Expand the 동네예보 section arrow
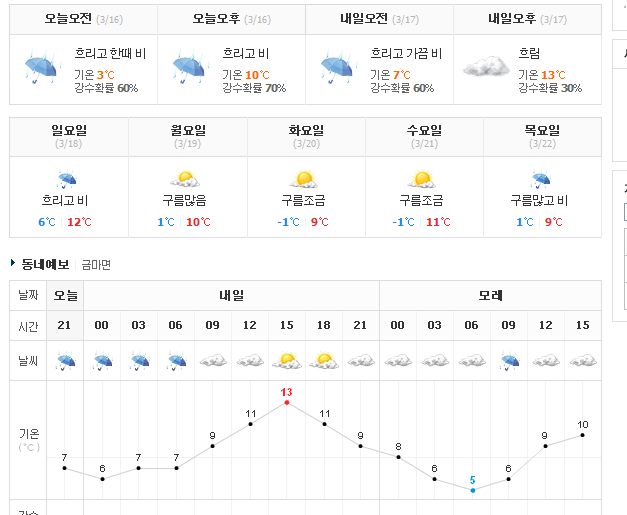This screenshot has width=627, height=515. point(13,263)
